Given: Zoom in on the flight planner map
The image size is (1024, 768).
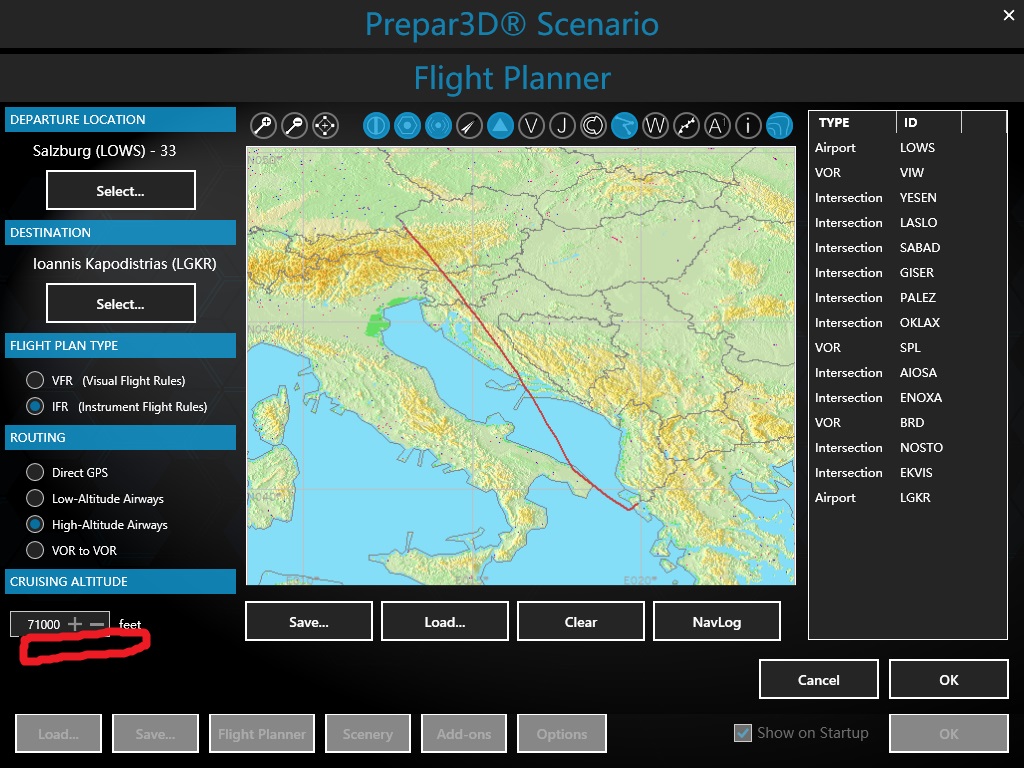Looking at the screenshot, I should click(263, 125).
